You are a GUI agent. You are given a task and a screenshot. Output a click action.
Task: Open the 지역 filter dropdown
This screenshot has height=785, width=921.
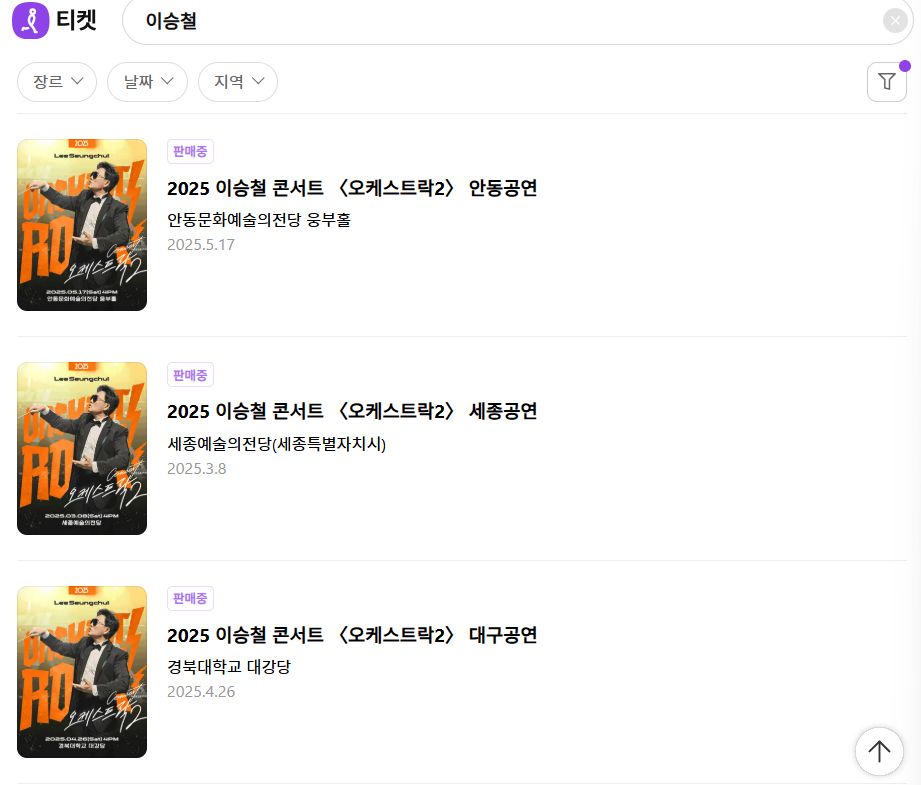238,82
